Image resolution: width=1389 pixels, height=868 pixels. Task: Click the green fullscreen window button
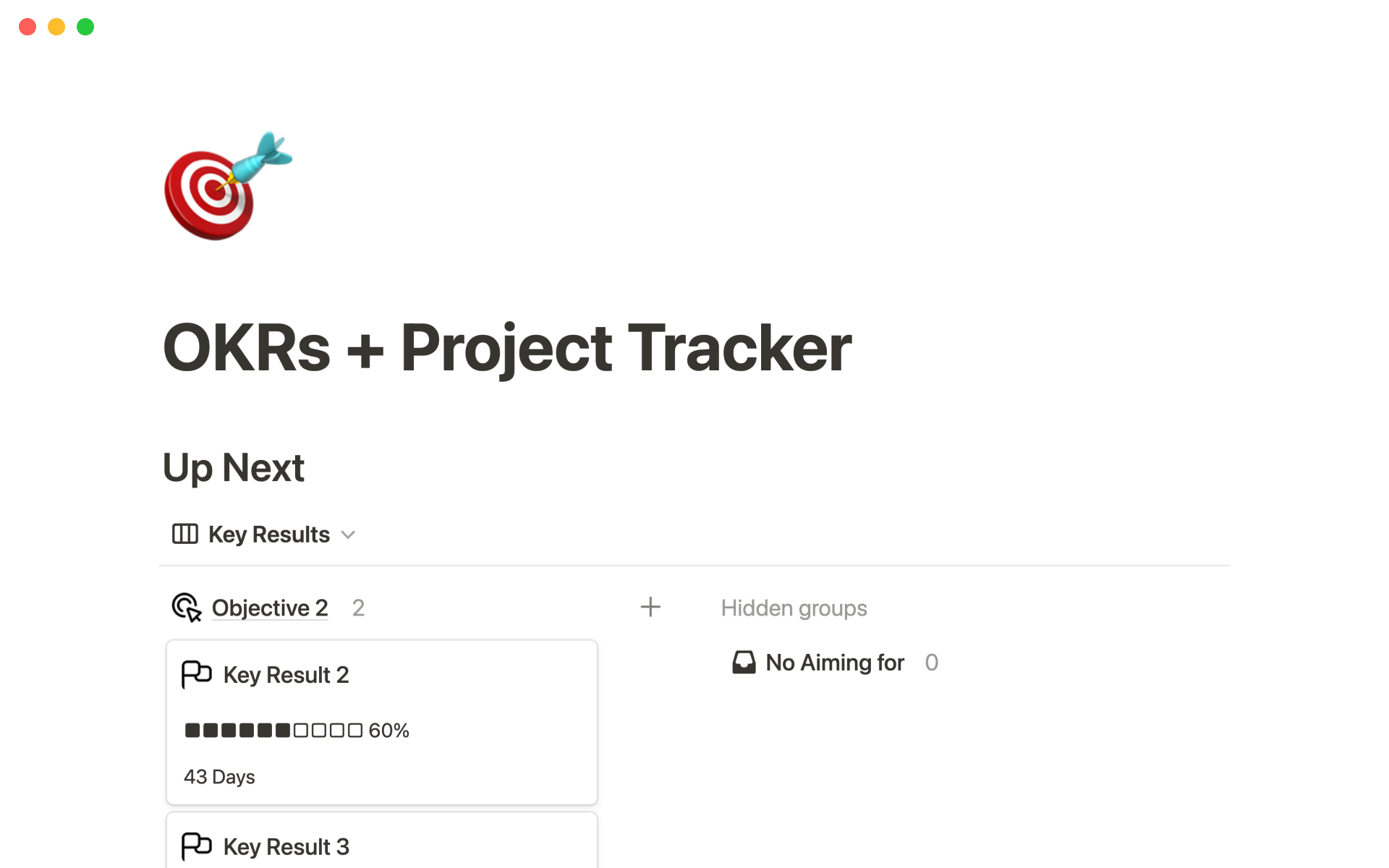[85, 27]
